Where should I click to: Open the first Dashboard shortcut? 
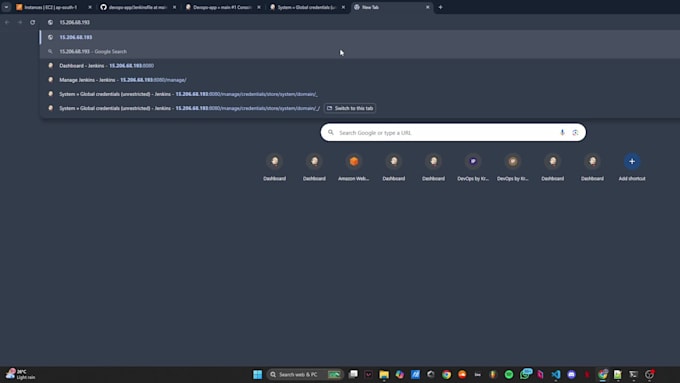(275, 167)
